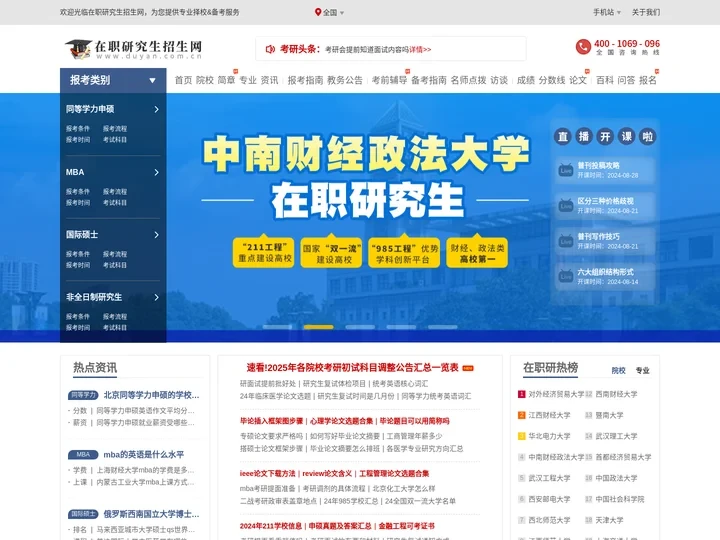
Task: Open 西安邮电大学 in the hot ranking
Action: pyautogui.click(x=549, y=499)
